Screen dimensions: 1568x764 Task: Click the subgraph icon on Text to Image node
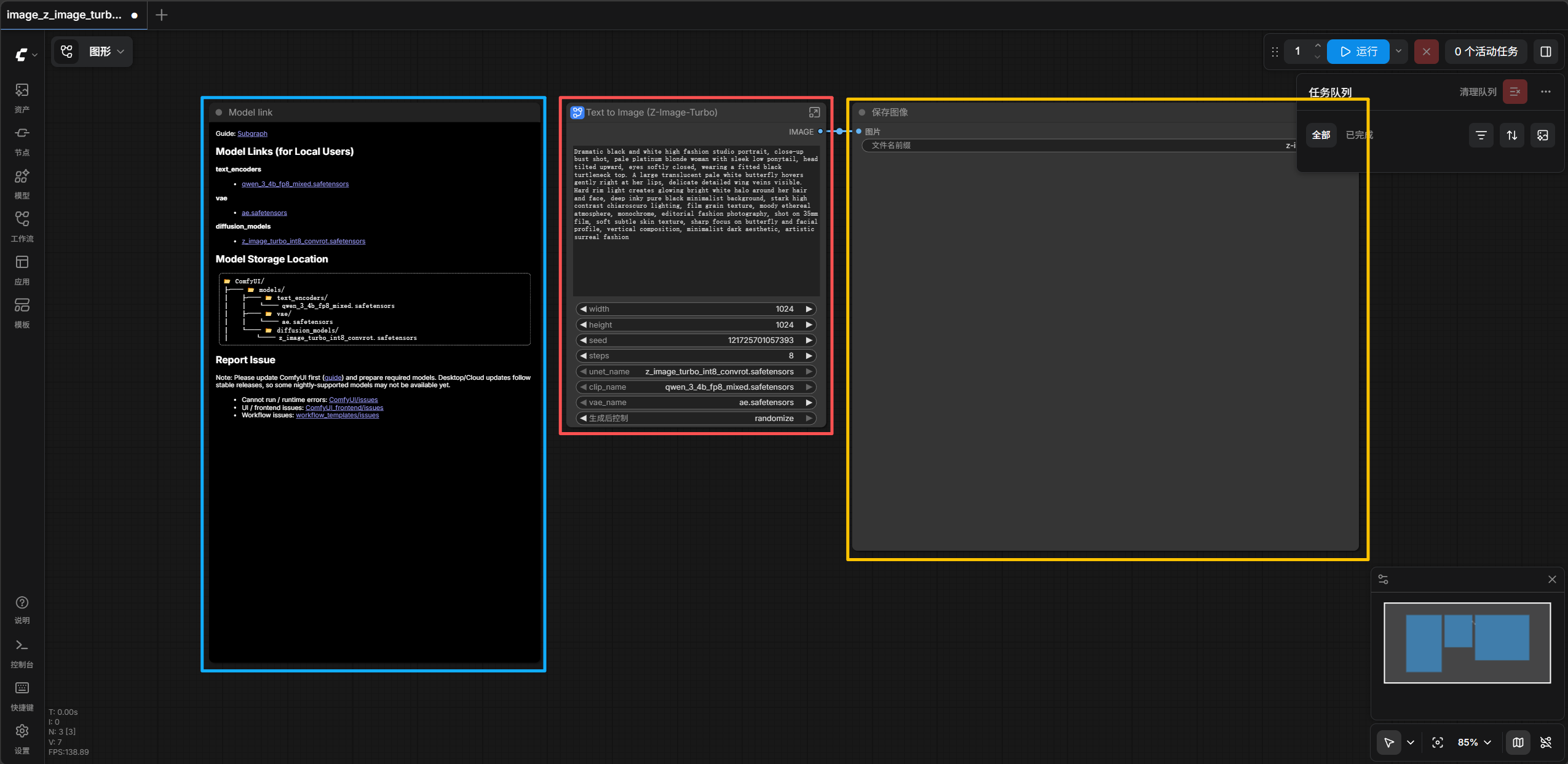click(577, 112)
